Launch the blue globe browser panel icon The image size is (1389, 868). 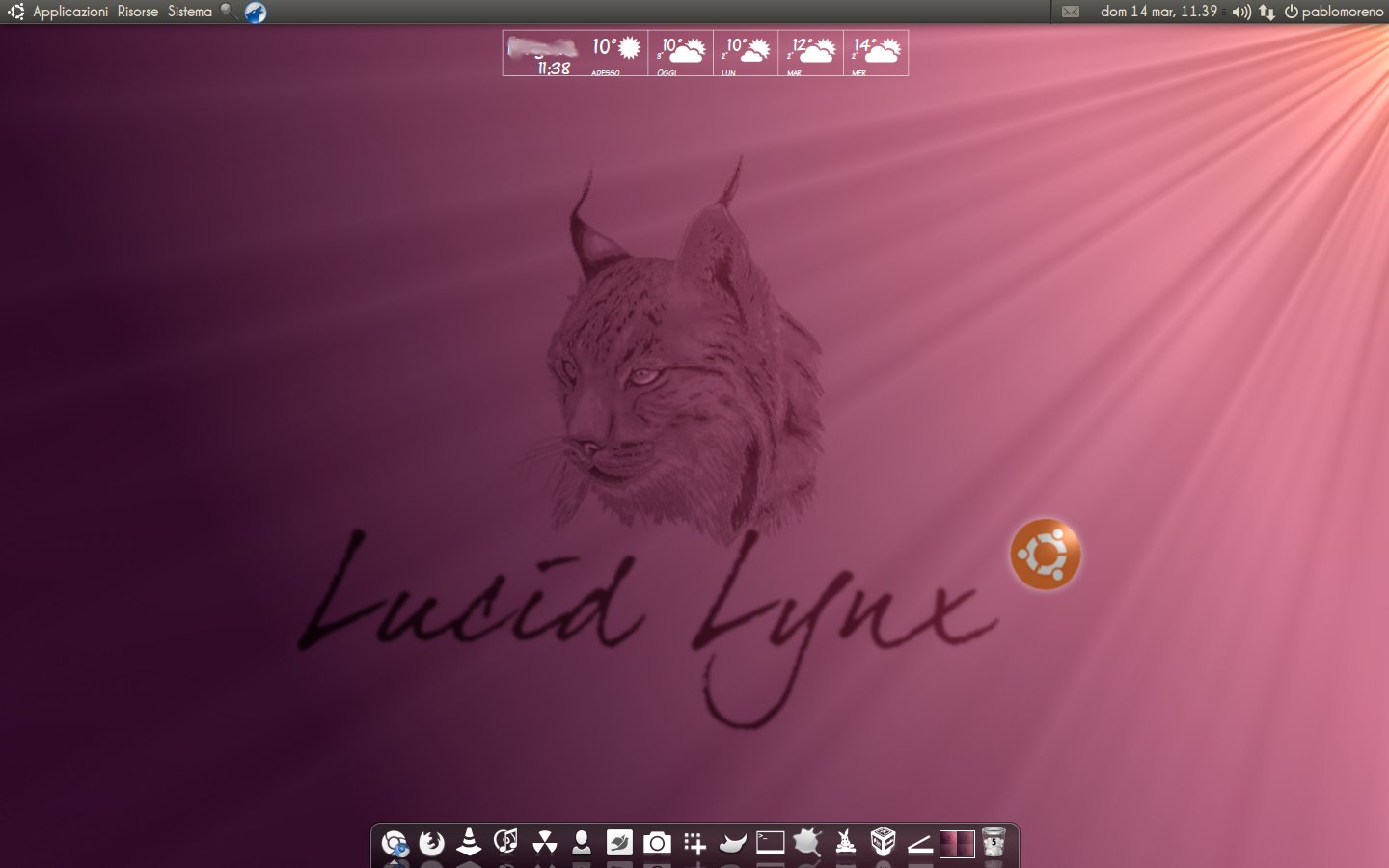(256, 12)
